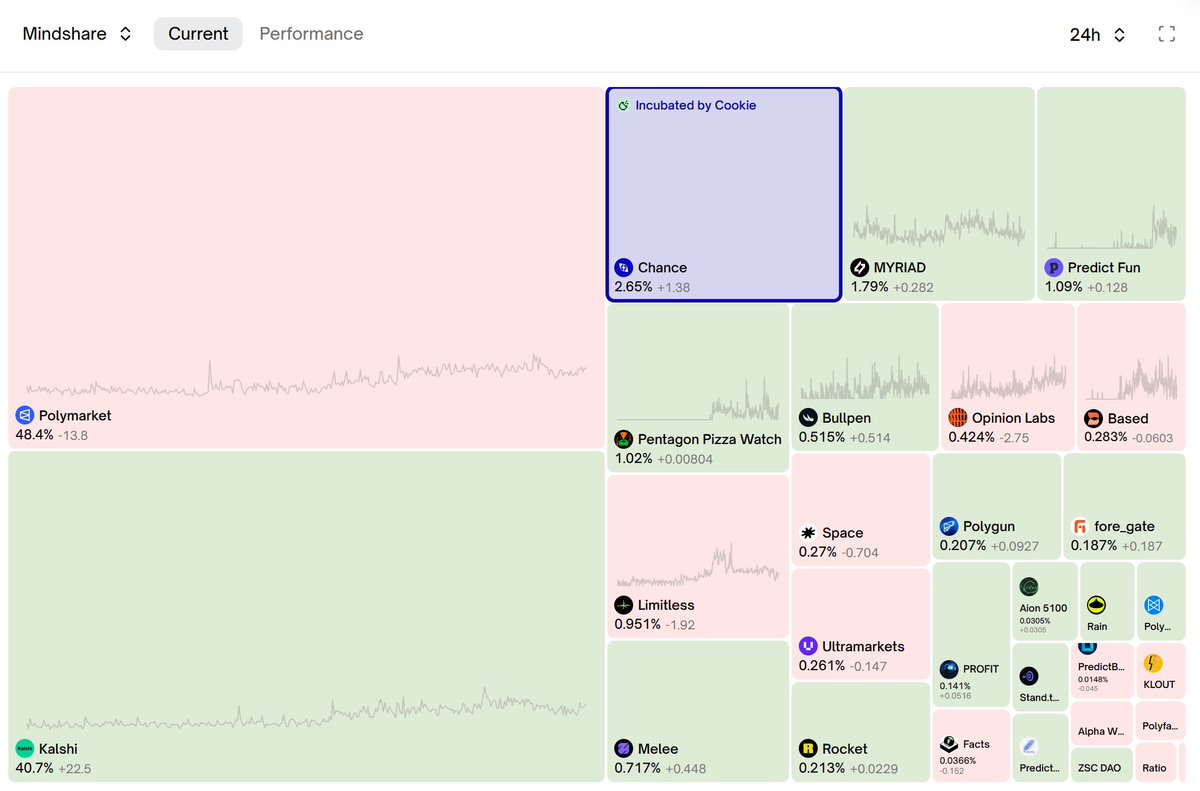Open the Mindshare dropdown
The width and height of the screenshot is (1200, 791).
pos(77,34)
